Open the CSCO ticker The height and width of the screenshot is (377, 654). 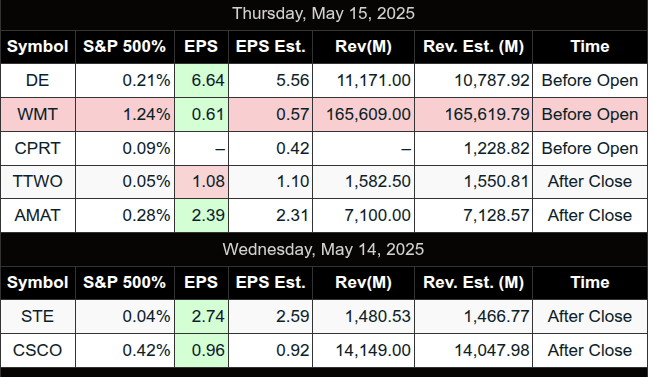coord(38,350)
